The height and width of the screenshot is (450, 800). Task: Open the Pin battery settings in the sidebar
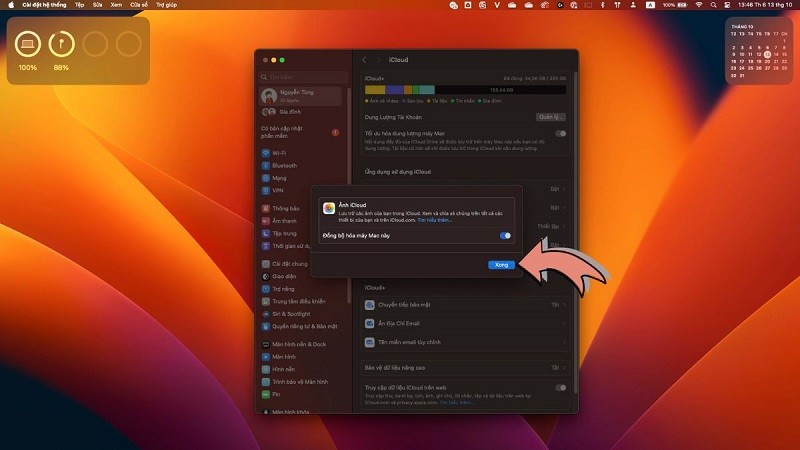tap(276, 394)
